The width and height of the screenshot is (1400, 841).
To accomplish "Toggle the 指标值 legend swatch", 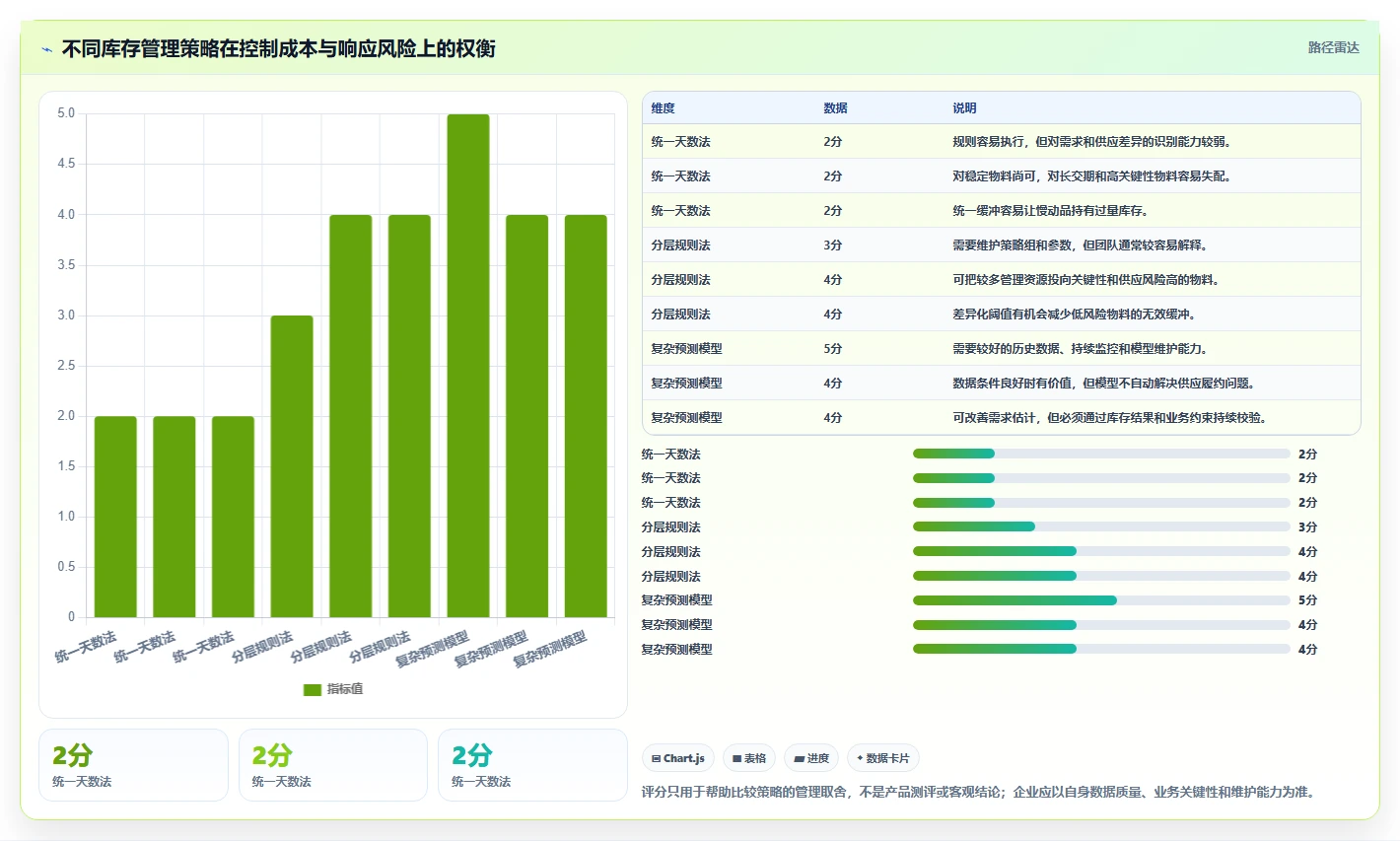I will (x=313, y=689).
